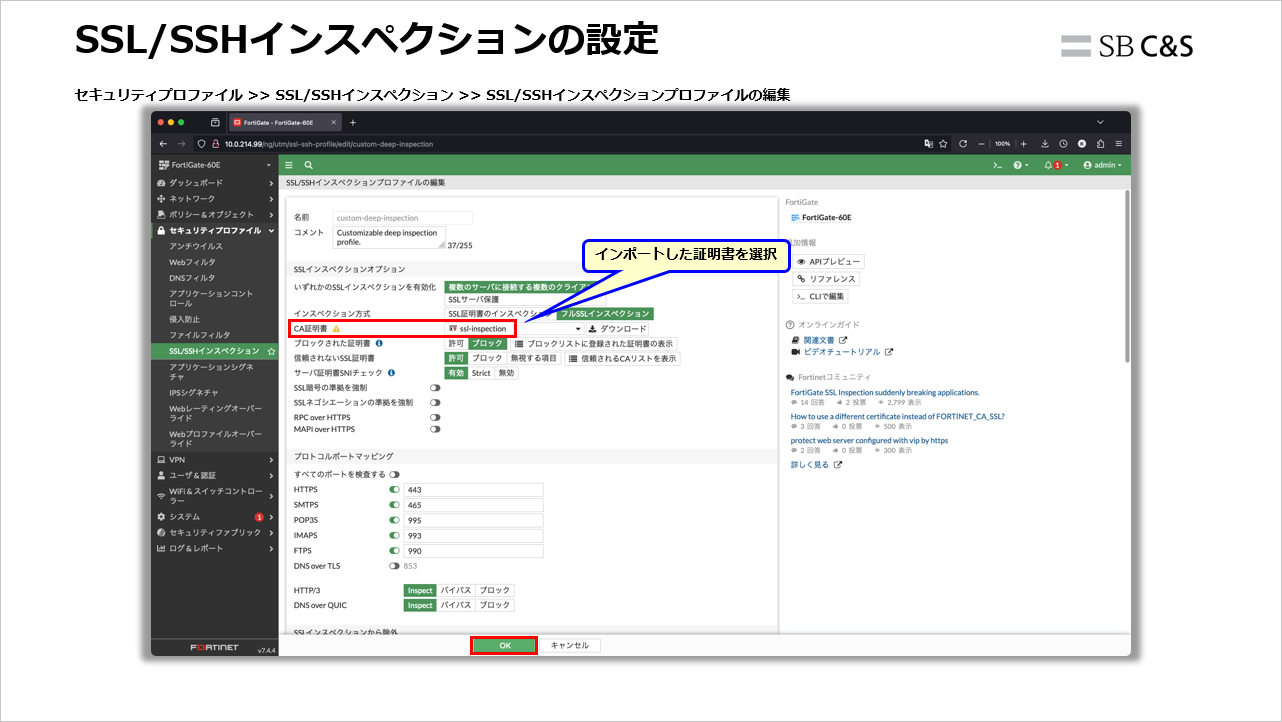Open the FortiGate-60E device dropdown in sidebar
This screenshot has height=722, width=1282.
point(214,165)
